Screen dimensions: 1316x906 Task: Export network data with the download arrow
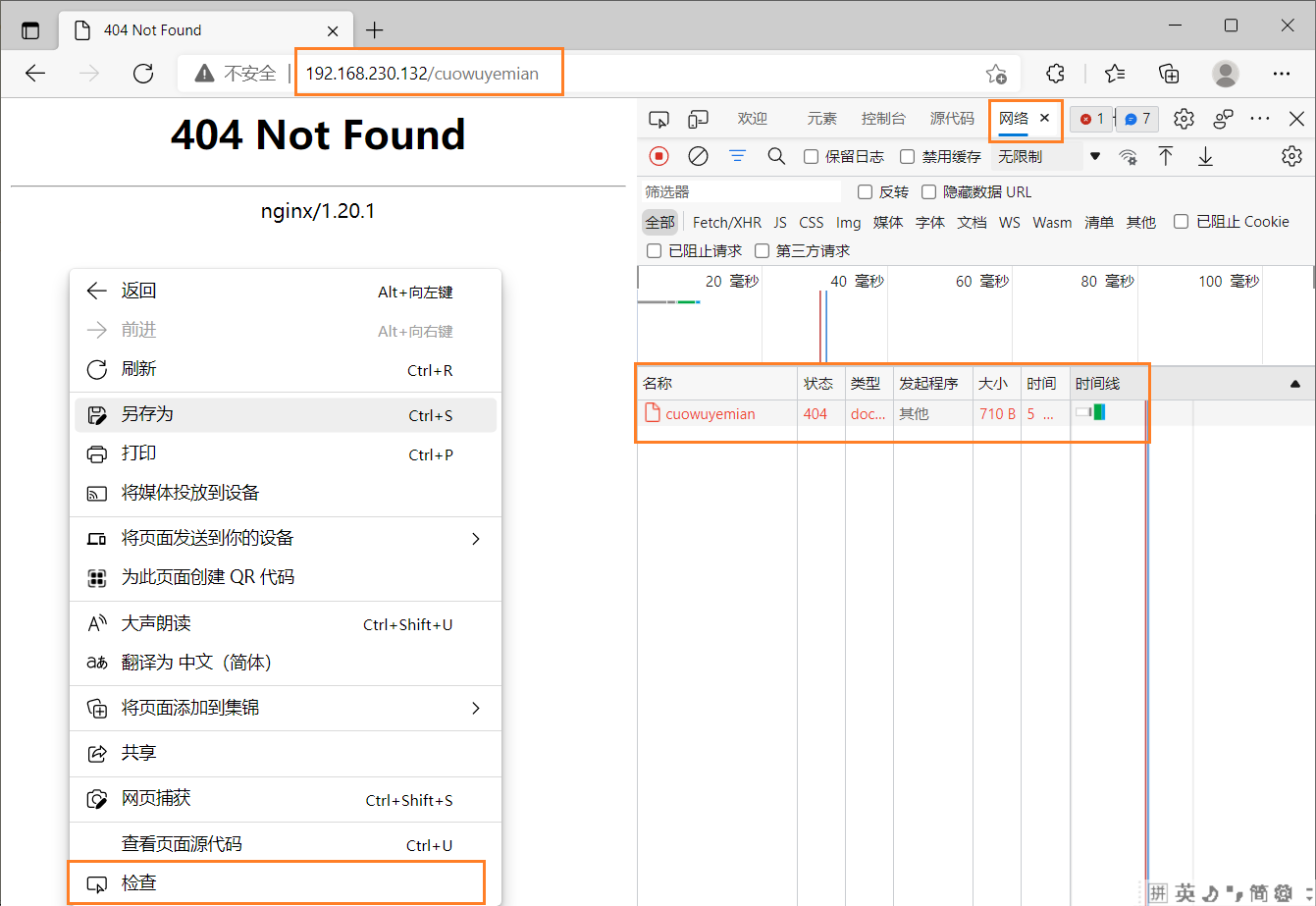click(x=1205, y=156)
